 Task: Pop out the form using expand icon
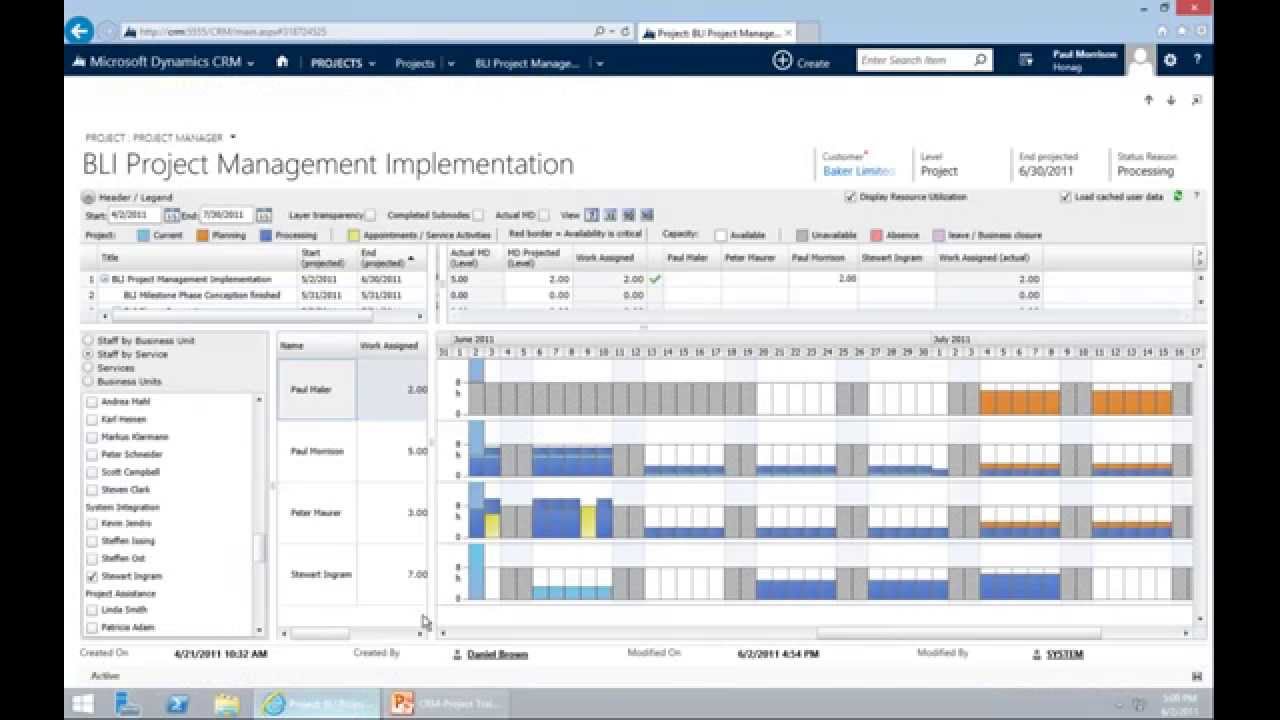[x=1196, y=100]
